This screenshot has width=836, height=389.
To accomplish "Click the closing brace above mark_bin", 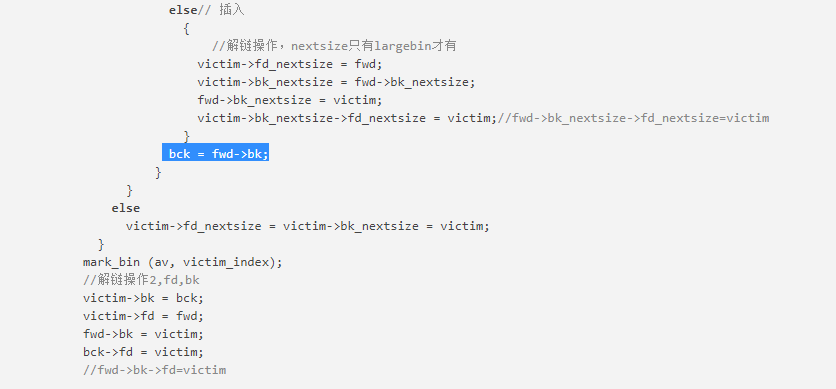I will coord(101,244).
